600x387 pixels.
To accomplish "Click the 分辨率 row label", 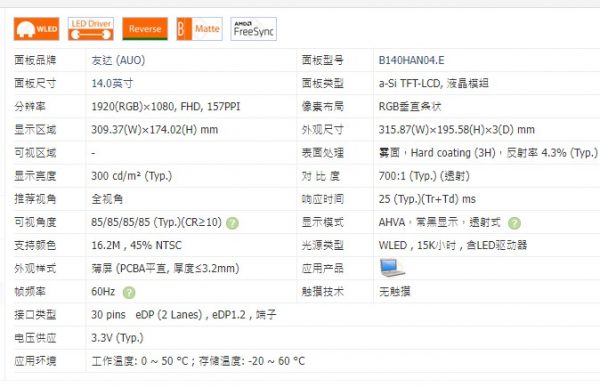I will (30, 106).
